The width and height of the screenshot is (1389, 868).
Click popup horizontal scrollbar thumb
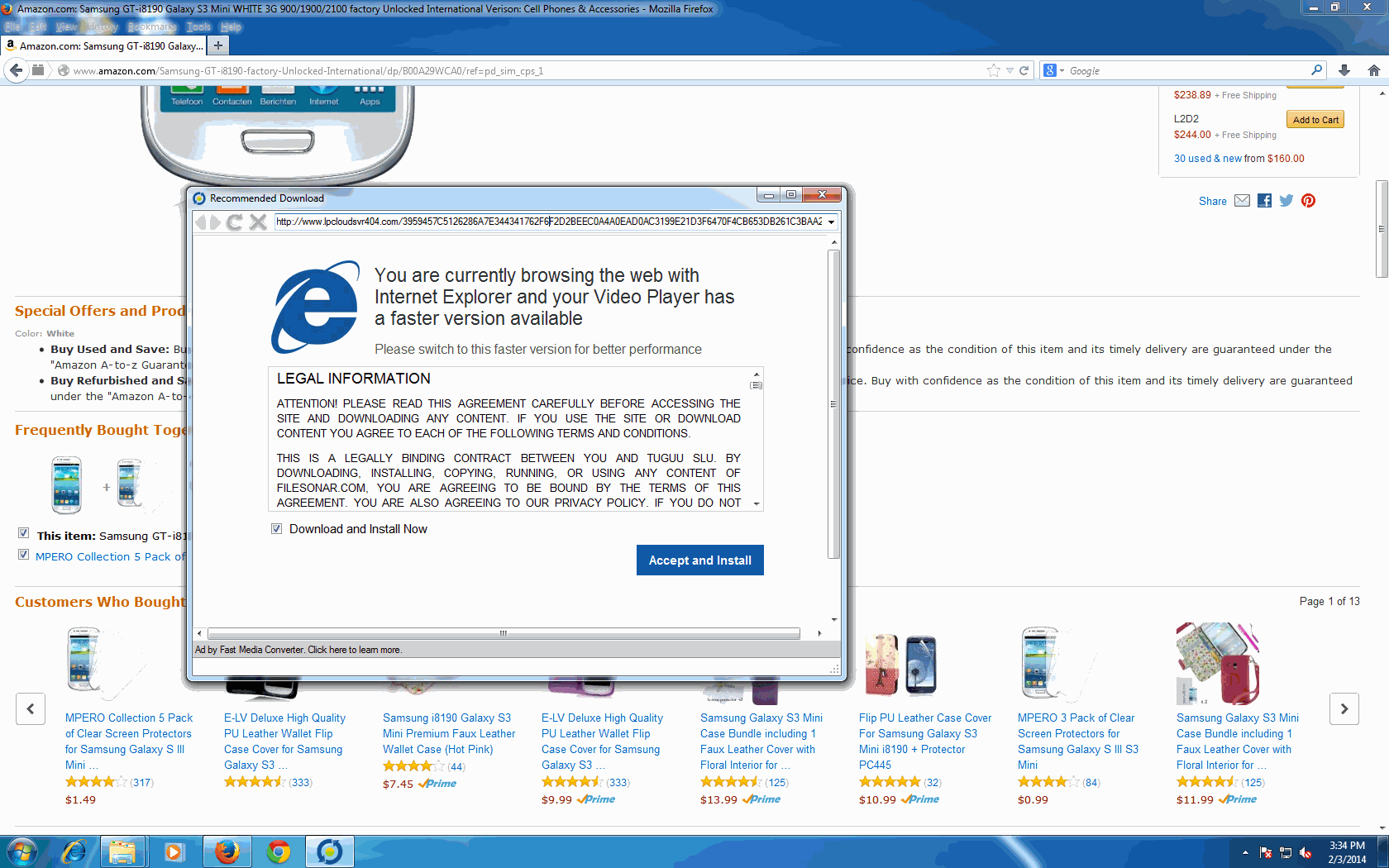[504, 633]
